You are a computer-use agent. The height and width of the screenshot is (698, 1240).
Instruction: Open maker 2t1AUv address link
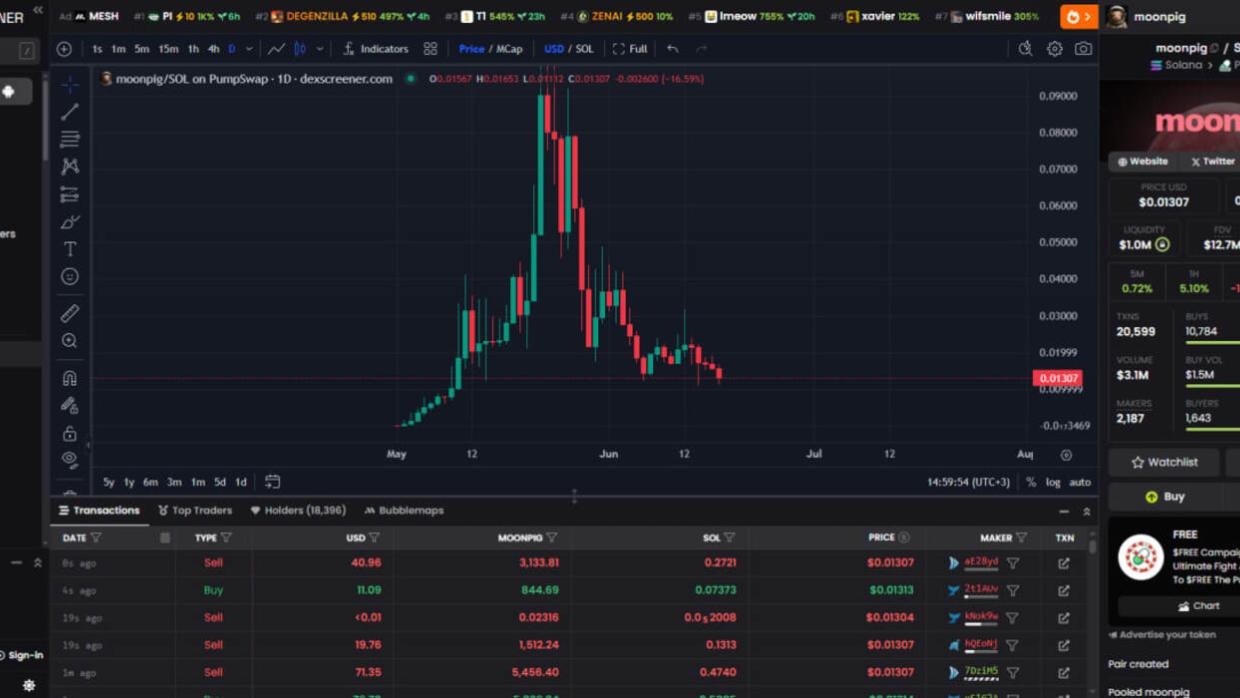pyautogui.click(x=981, y=590)
